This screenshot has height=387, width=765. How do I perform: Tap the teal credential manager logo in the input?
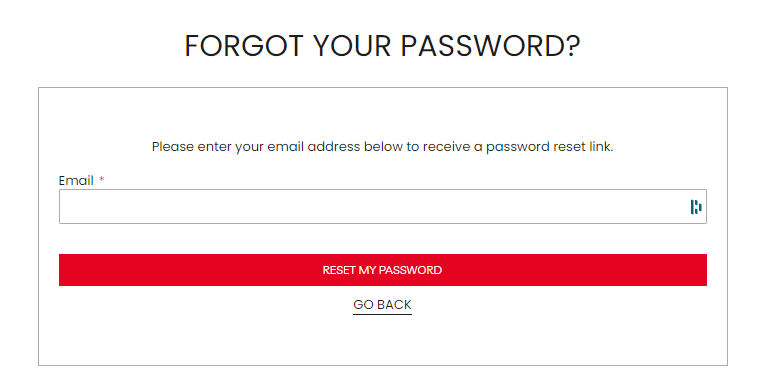696,207
